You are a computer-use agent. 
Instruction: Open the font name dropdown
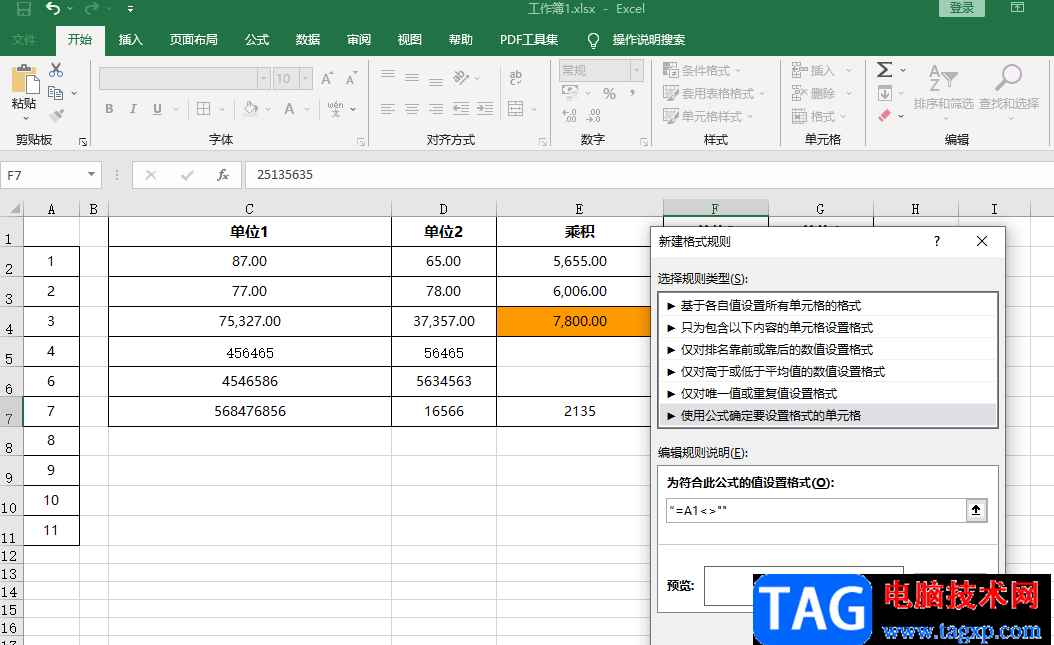pyautogui.click(x=264, y=79)
